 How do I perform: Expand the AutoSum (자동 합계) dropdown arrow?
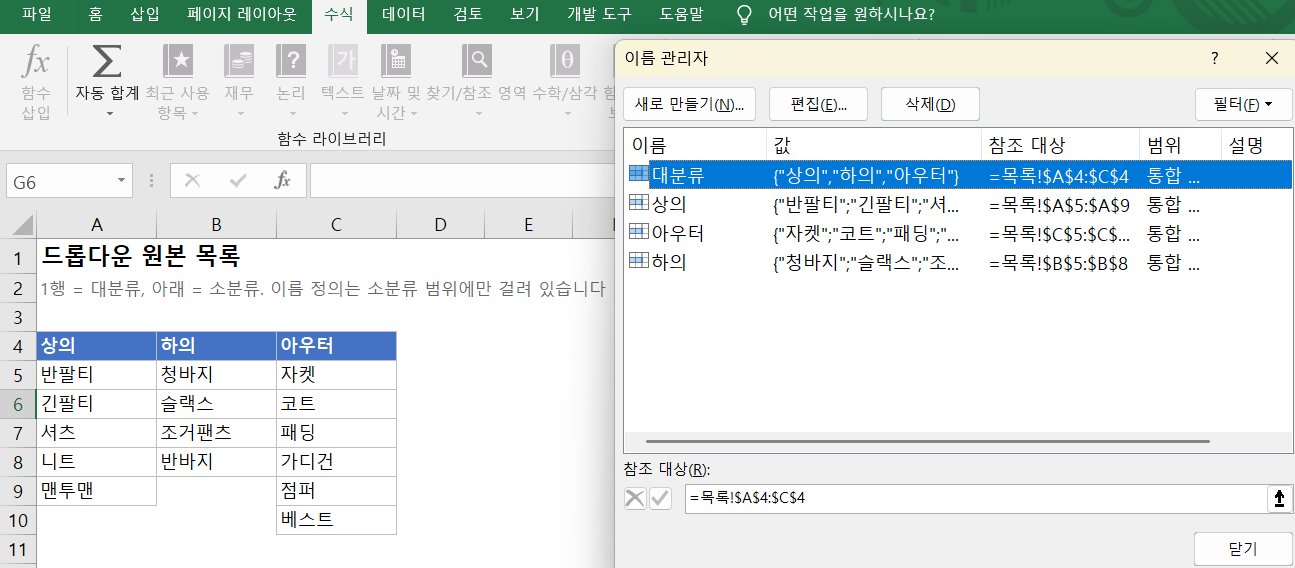[x=109, y=114]
